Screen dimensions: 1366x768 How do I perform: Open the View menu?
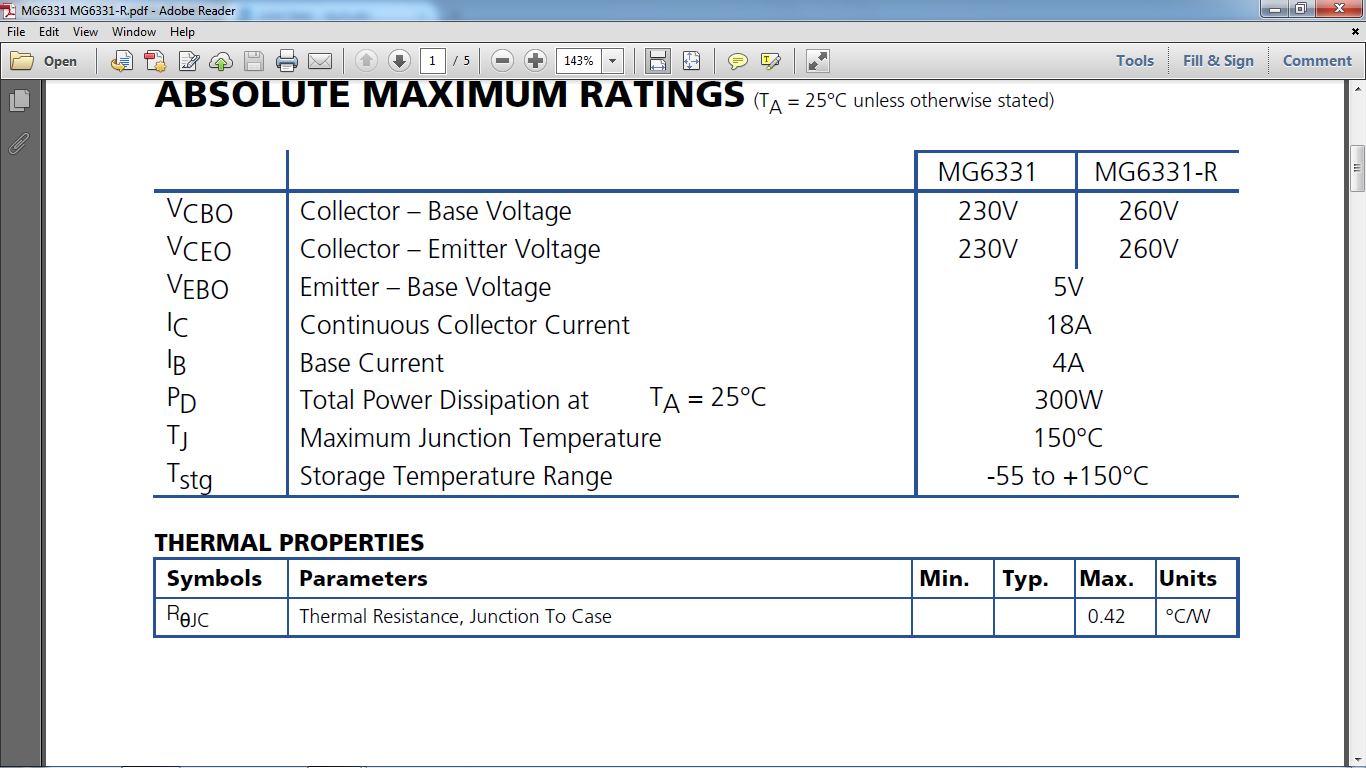click(85, 32)
